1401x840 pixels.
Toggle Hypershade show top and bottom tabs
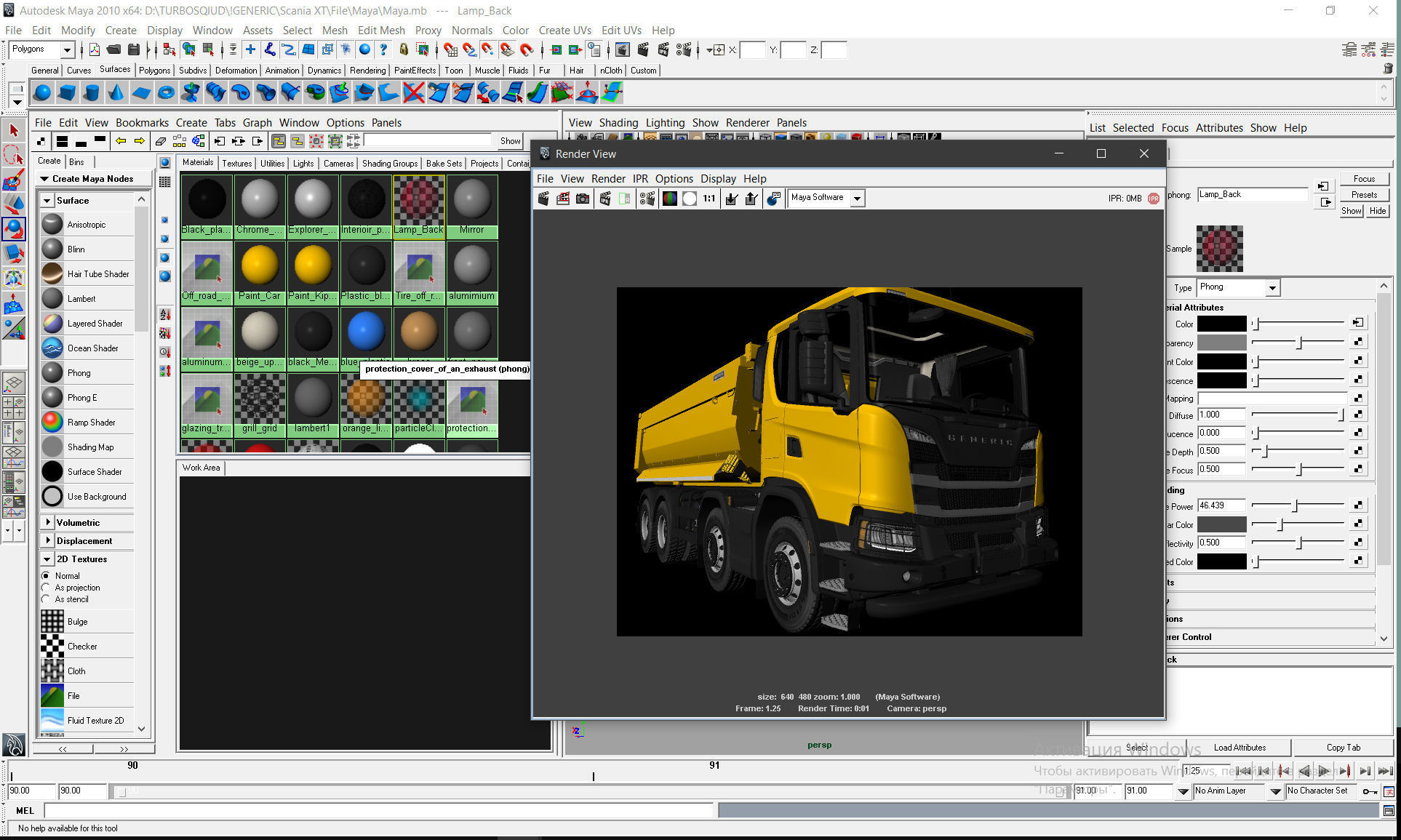pyautogui.click(x=63, y=141)
